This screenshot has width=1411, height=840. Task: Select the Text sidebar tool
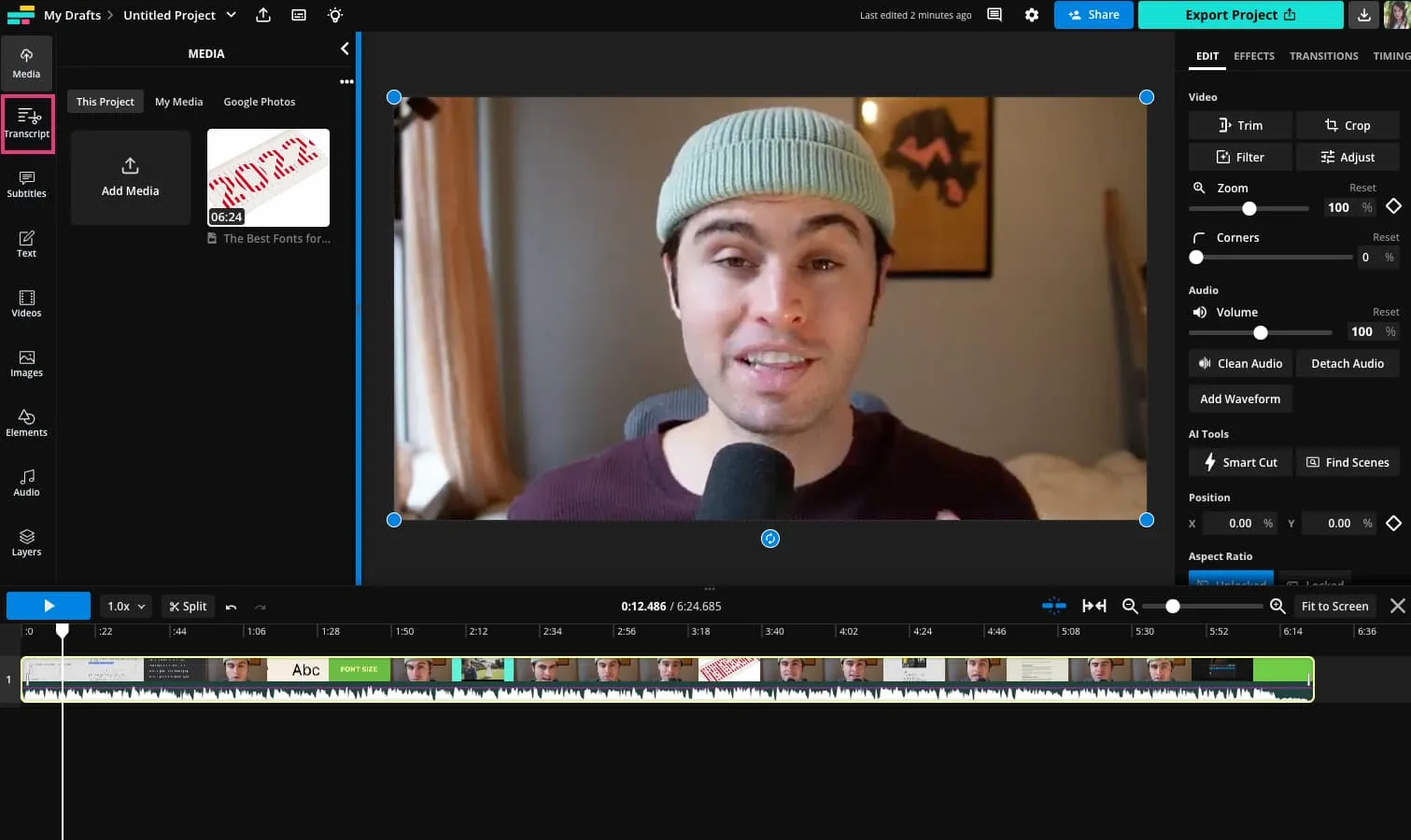tap(26, 244)
